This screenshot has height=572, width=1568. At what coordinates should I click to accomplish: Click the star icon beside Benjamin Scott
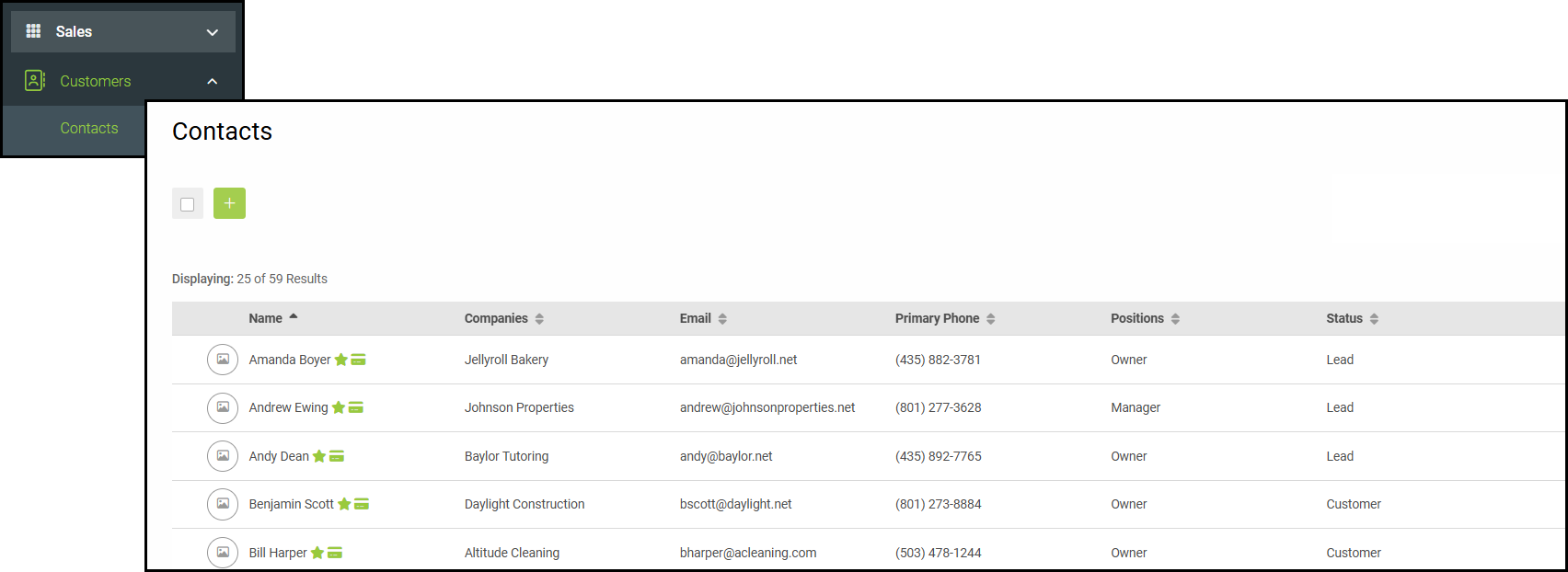point(344,504)
